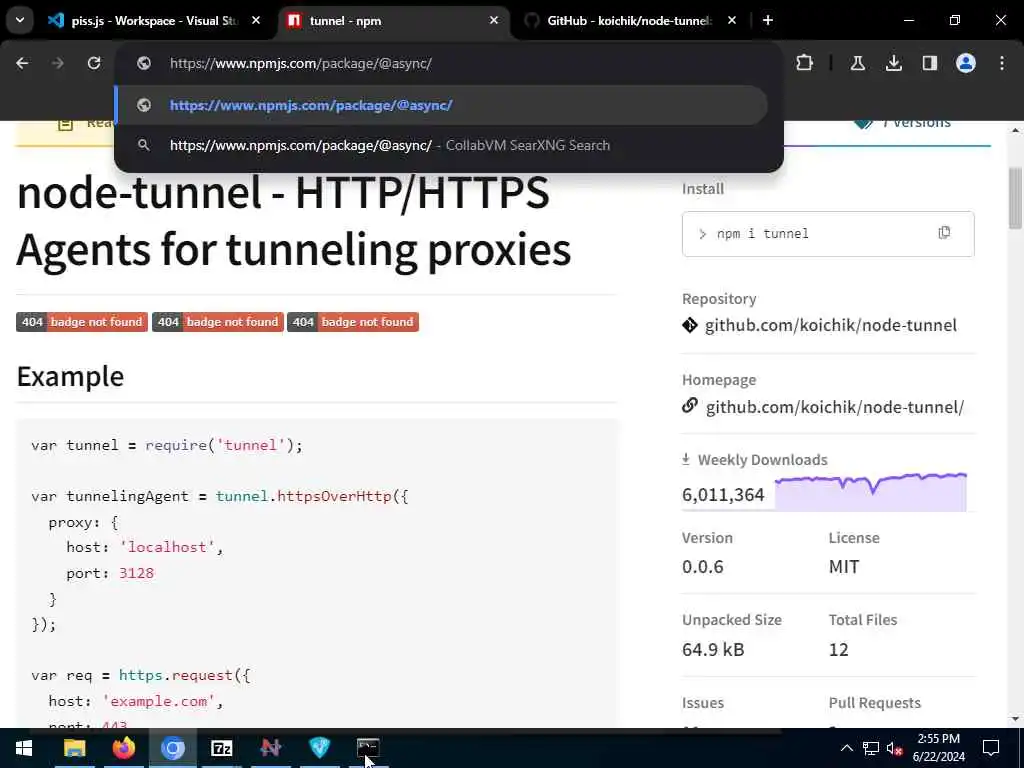Open the red N app taskbar icon
Image resolution: width=1024 pixels, height=768 pixels.
pyautogui.click(x=270, y=748)
